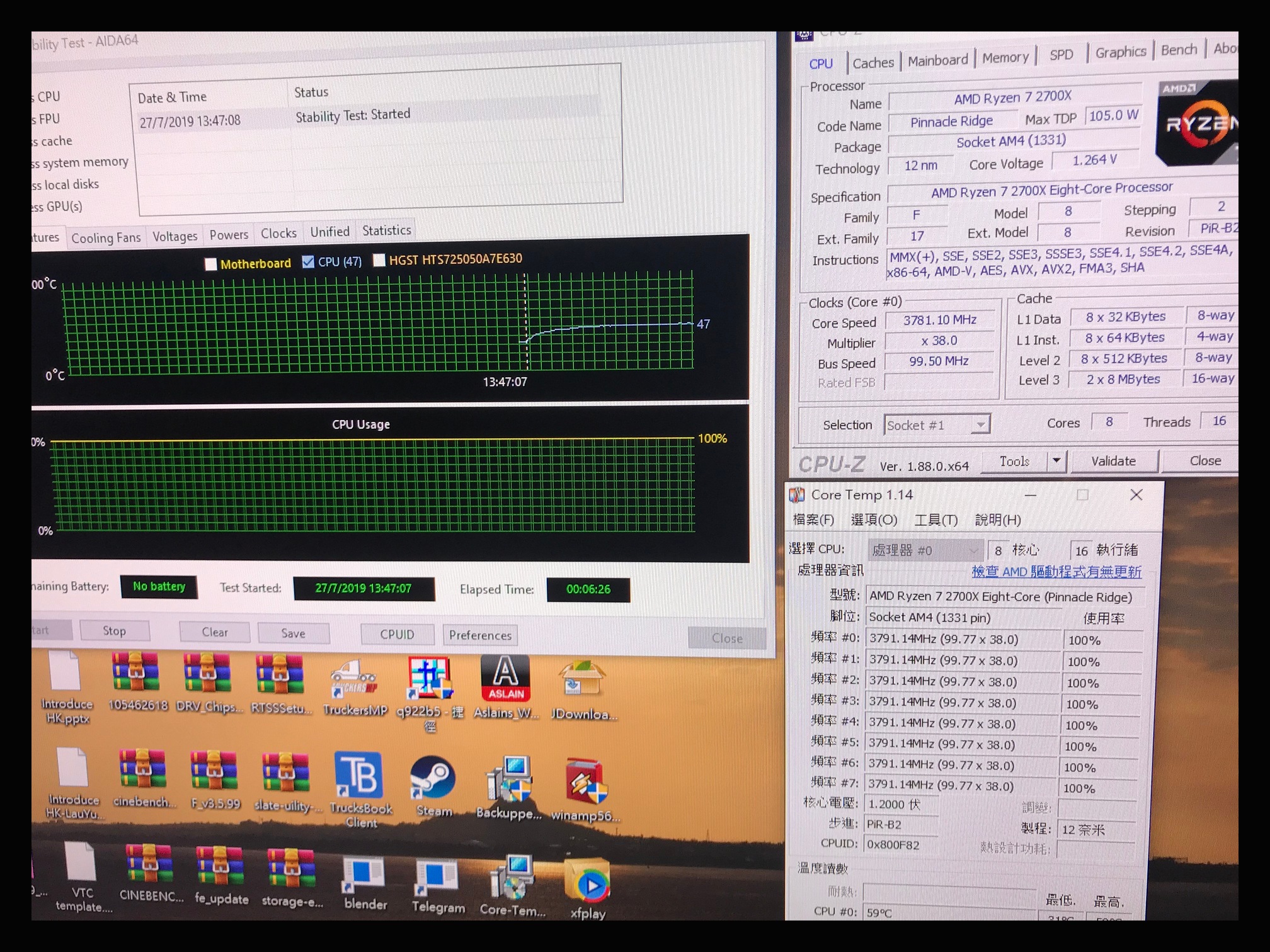Launch the xfplay desktop icon
1270x952 pixels.
(x=588, y=889)
